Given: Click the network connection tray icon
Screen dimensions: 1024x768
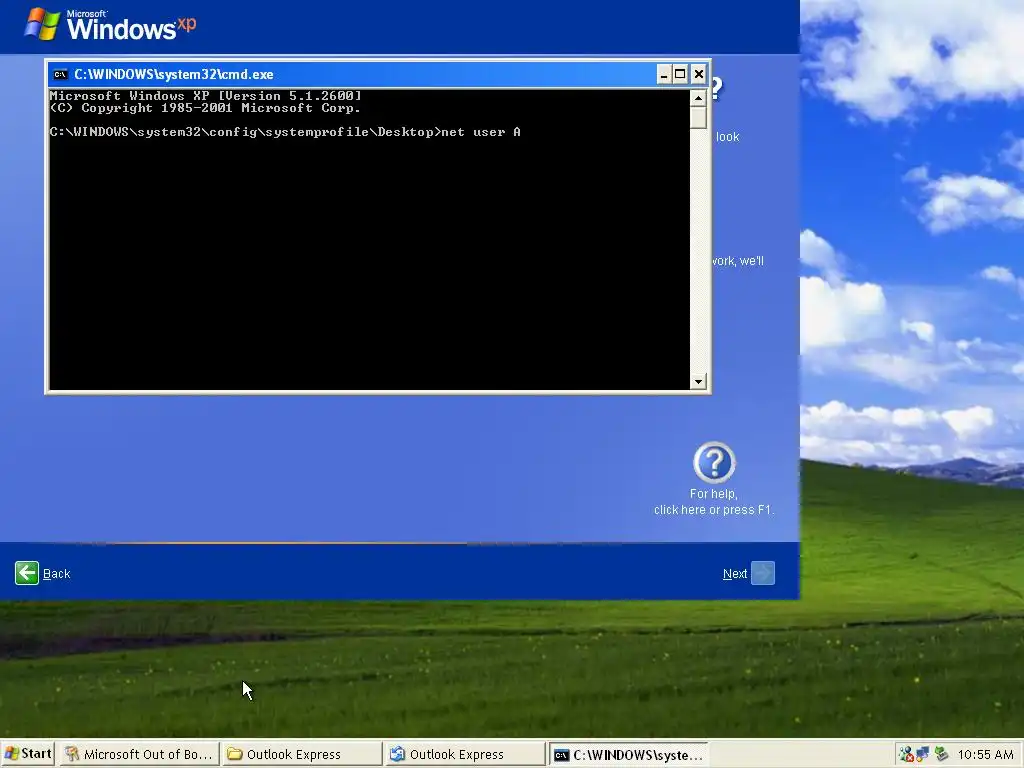Looking at the screenshot, I should [923, 755].
